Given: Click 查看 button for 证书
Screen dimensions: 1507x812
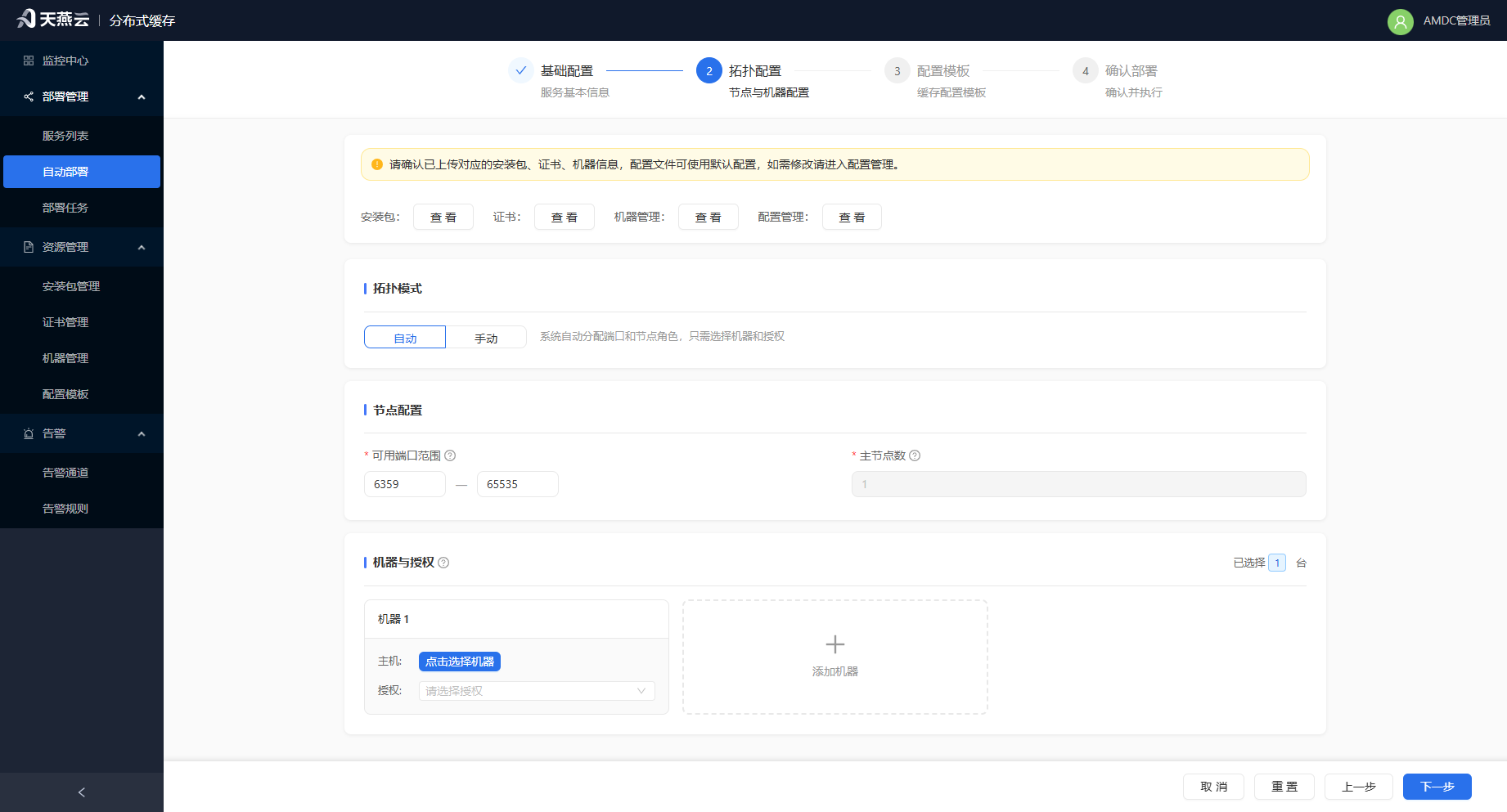Looking at the screenshot, I should pos(565,217).
